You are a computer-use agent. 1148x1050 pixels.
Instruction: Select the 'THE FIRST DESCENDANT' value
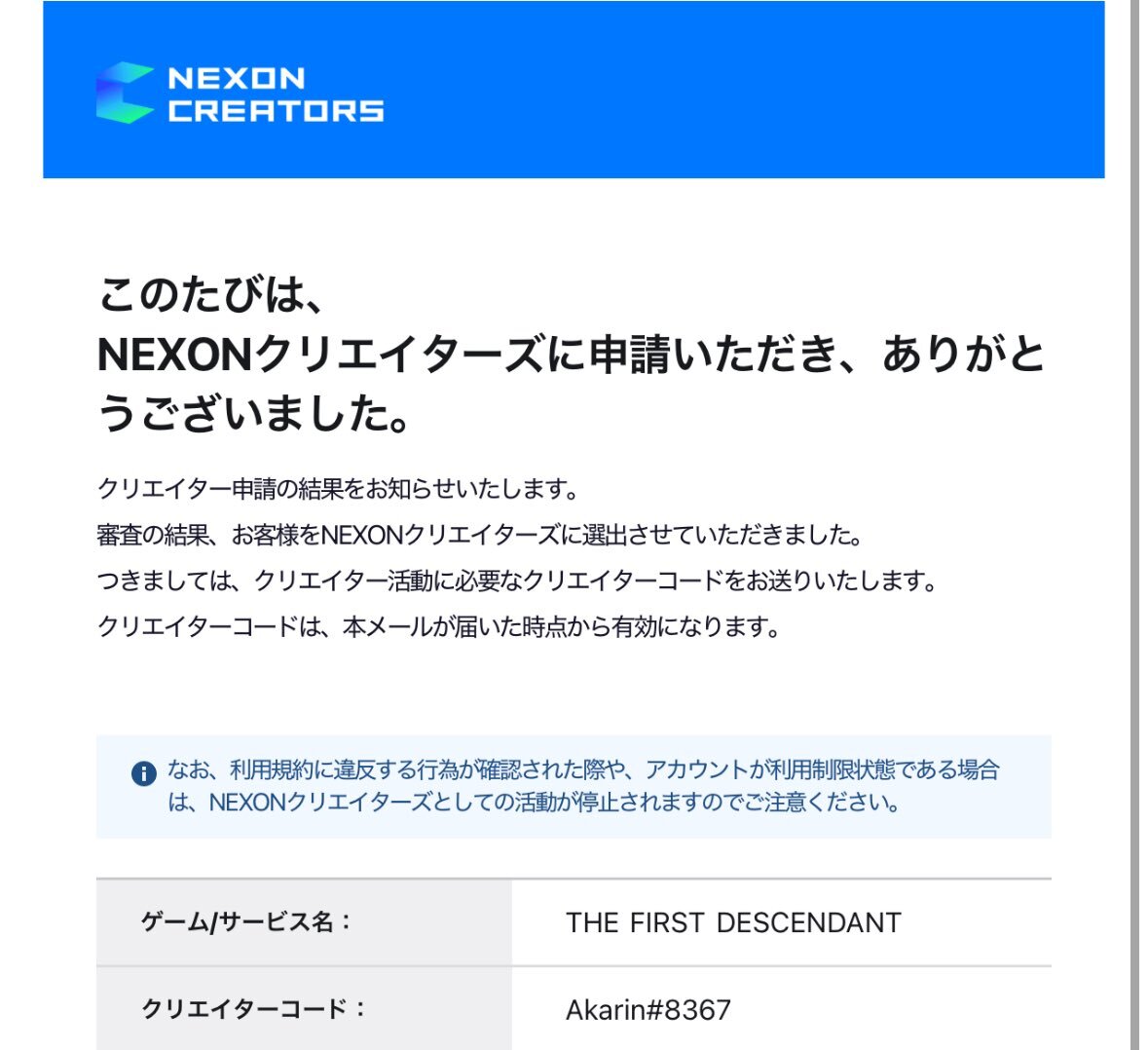click(x=733, y=922)
